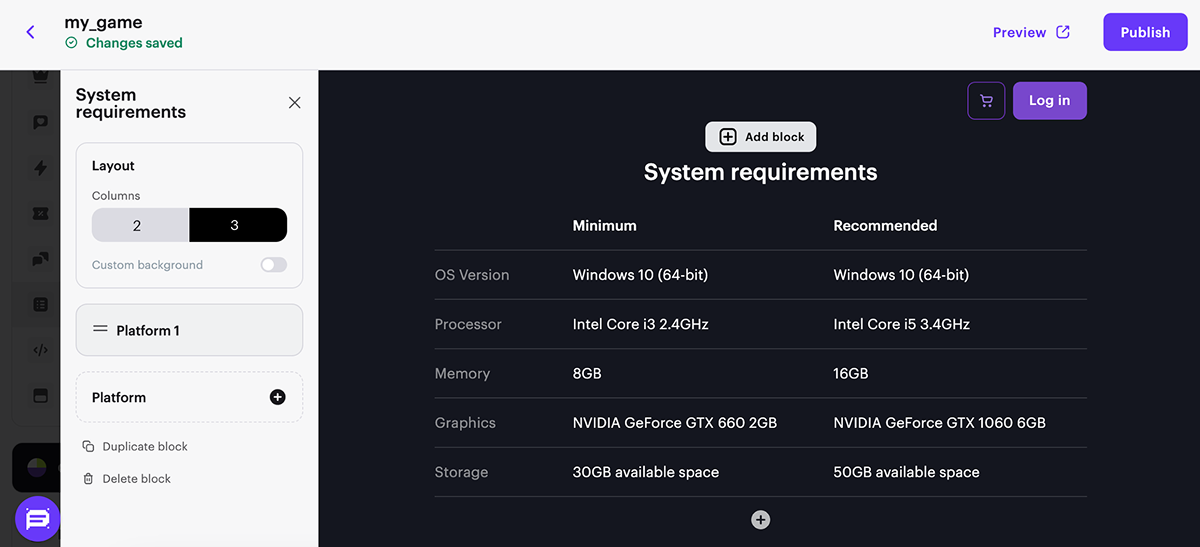Open the code embed sidebar icon
The width and height of the screenshot is (1200, 547).
40,350
